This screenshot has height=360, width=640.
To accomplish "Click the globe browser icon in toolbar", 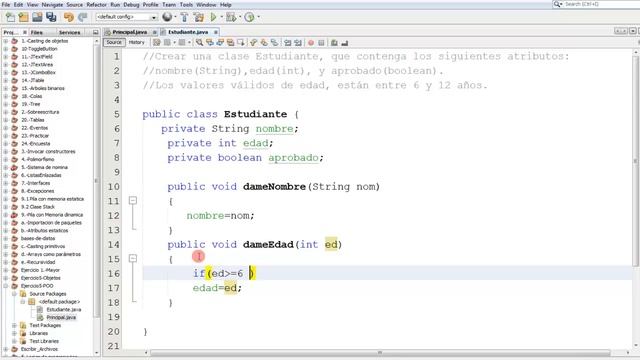I will (167, 17).
